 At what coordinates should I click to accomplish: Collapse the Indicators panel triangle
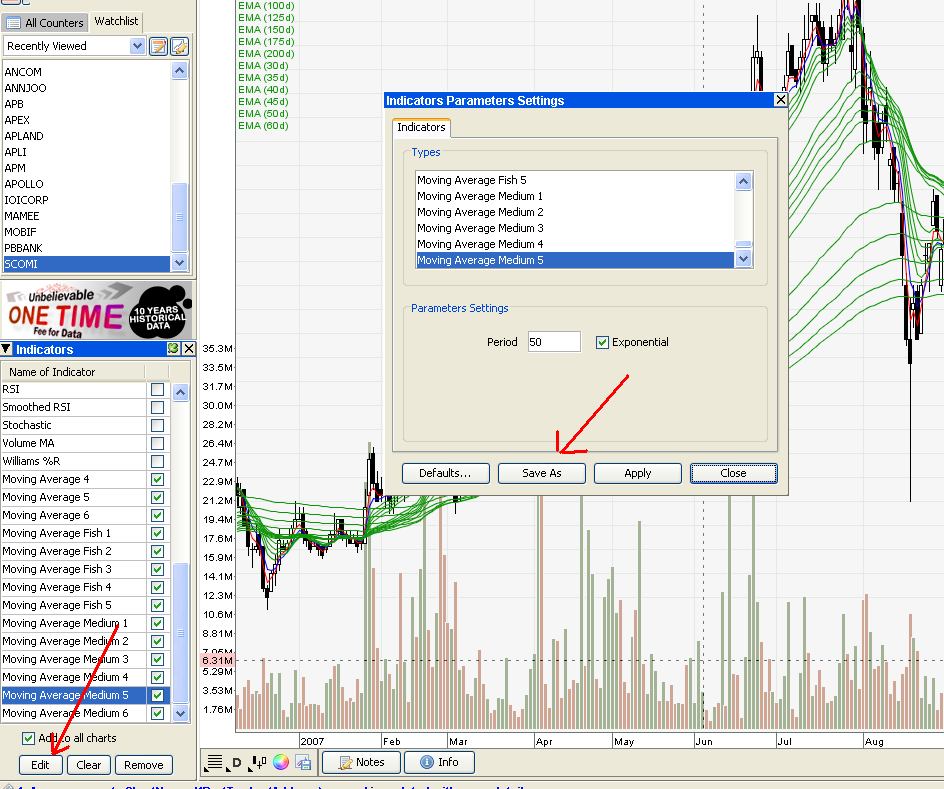pos(7,349)
